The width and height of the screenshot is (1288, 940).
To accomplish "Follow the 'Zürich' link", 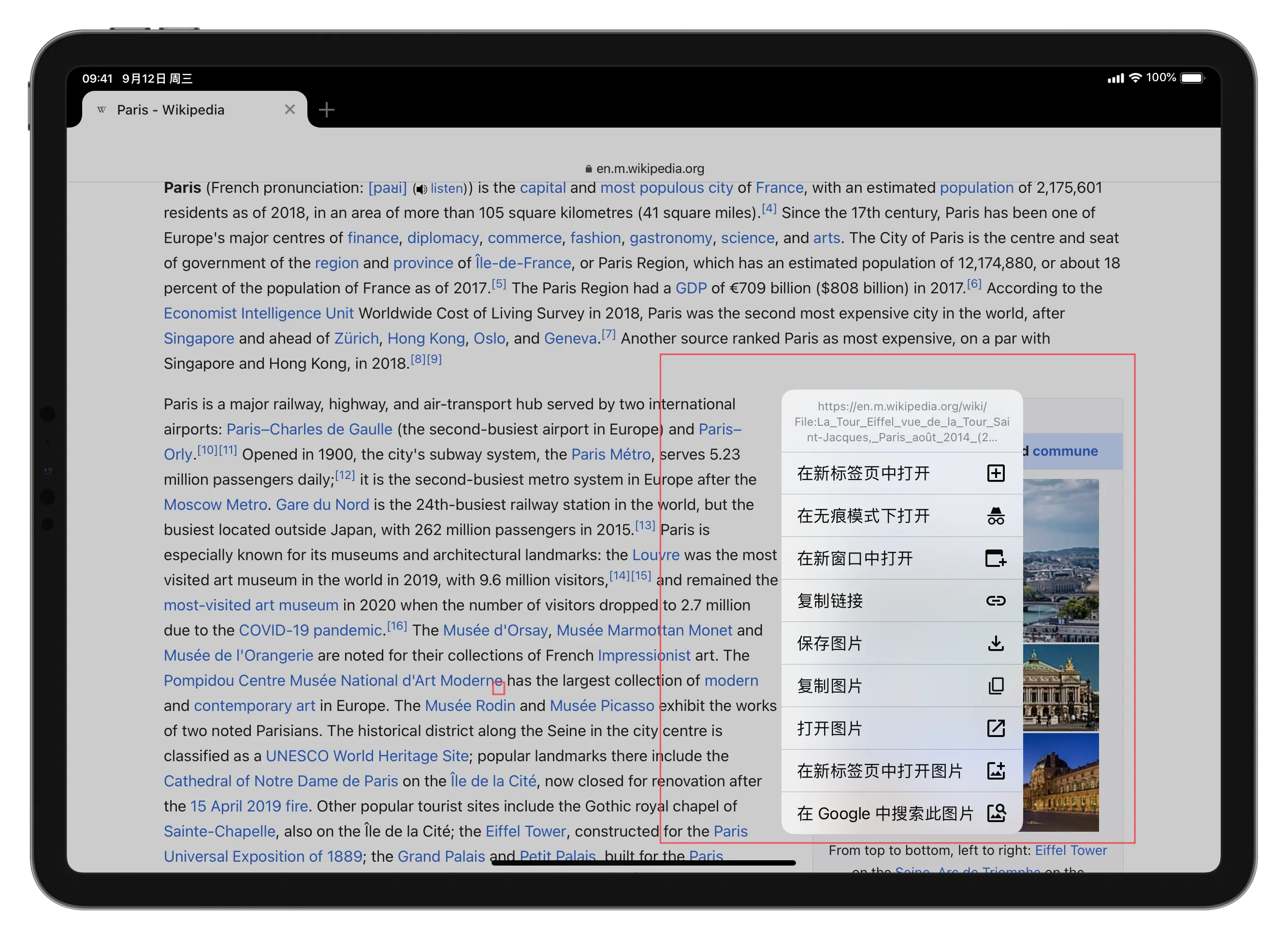I will coord(357,339).
